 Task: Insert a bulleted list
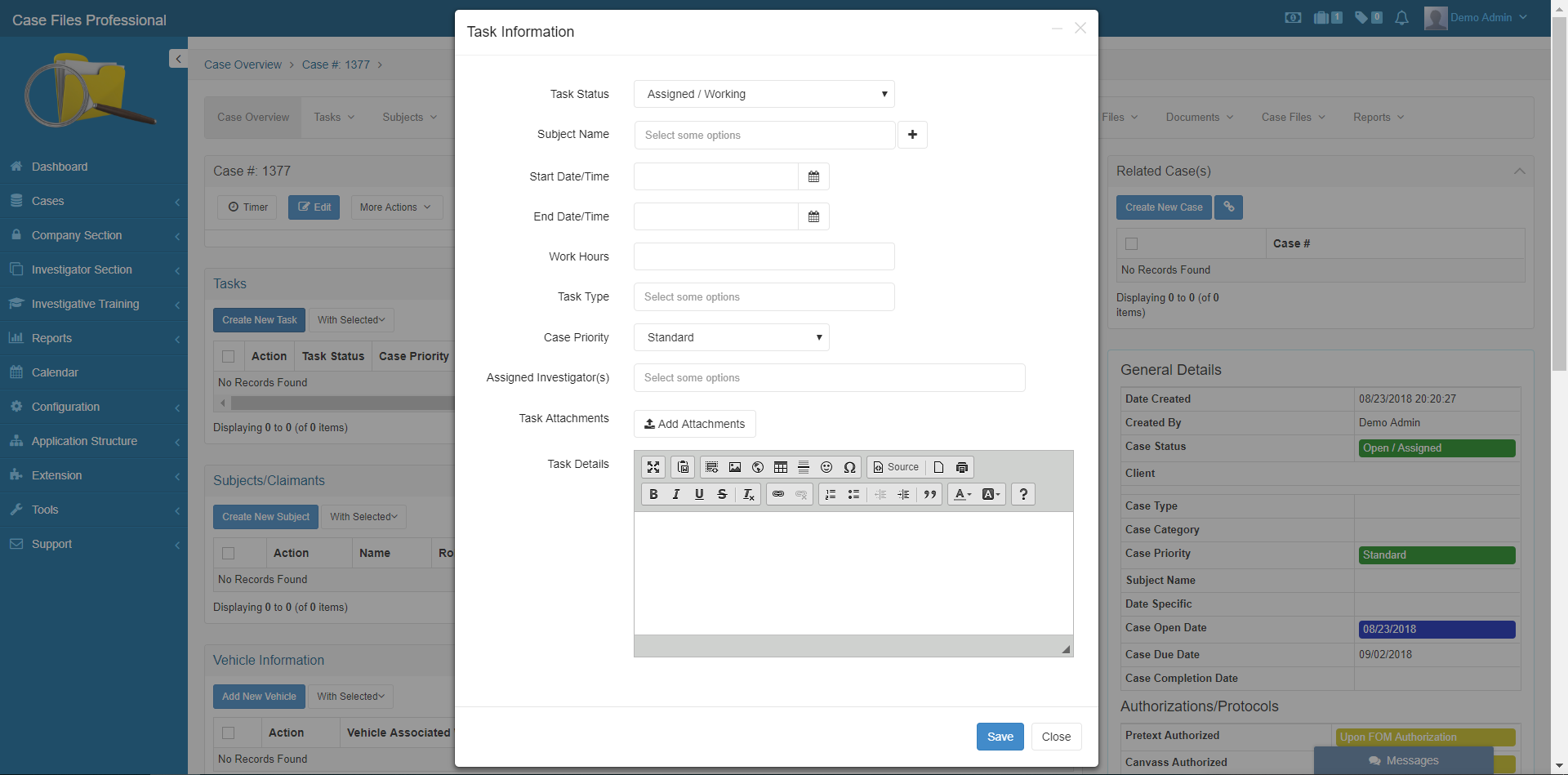[x=853, y=494]
